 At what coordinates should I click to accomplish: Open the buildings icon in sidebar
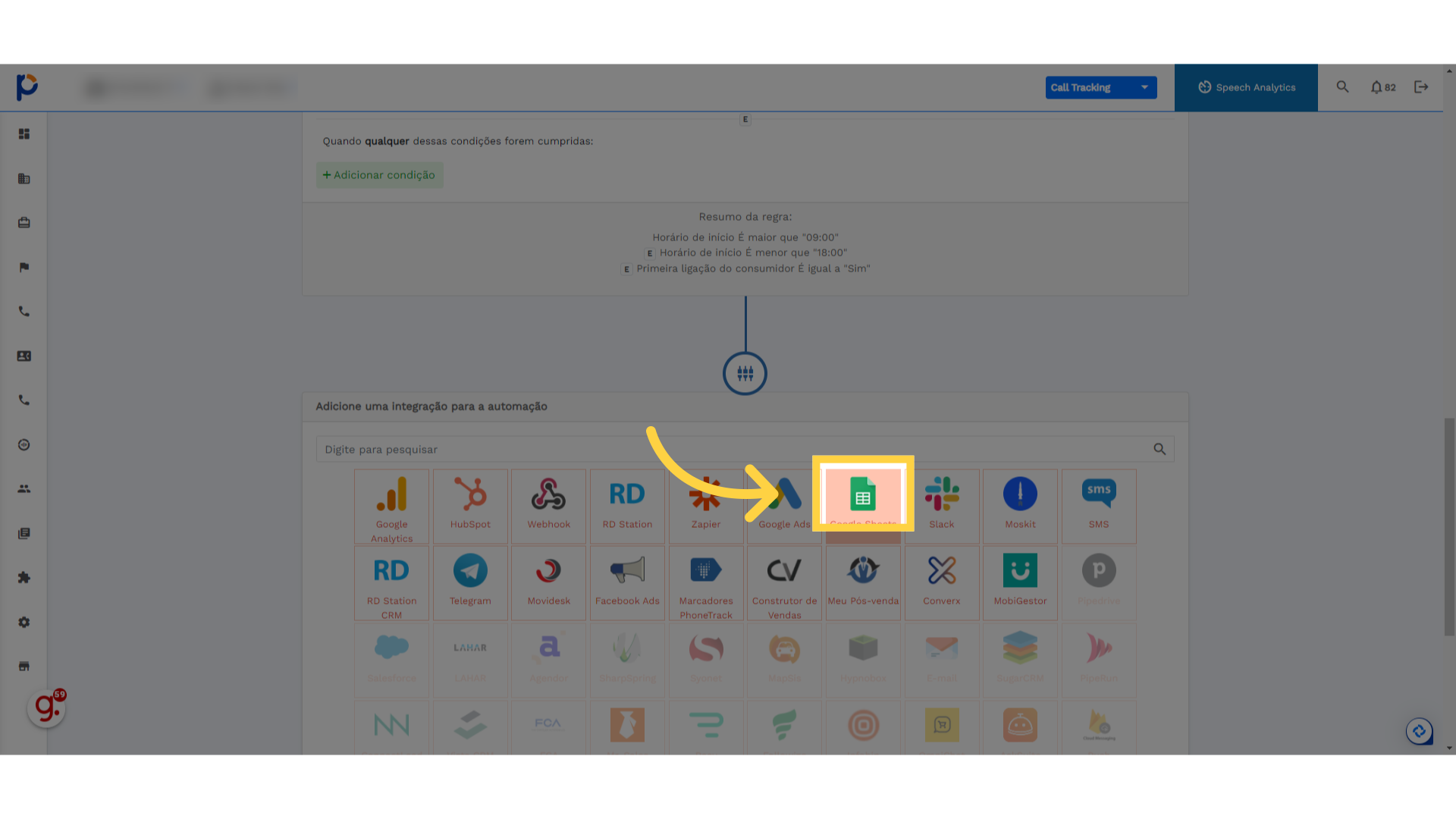(x=24, y=179)
